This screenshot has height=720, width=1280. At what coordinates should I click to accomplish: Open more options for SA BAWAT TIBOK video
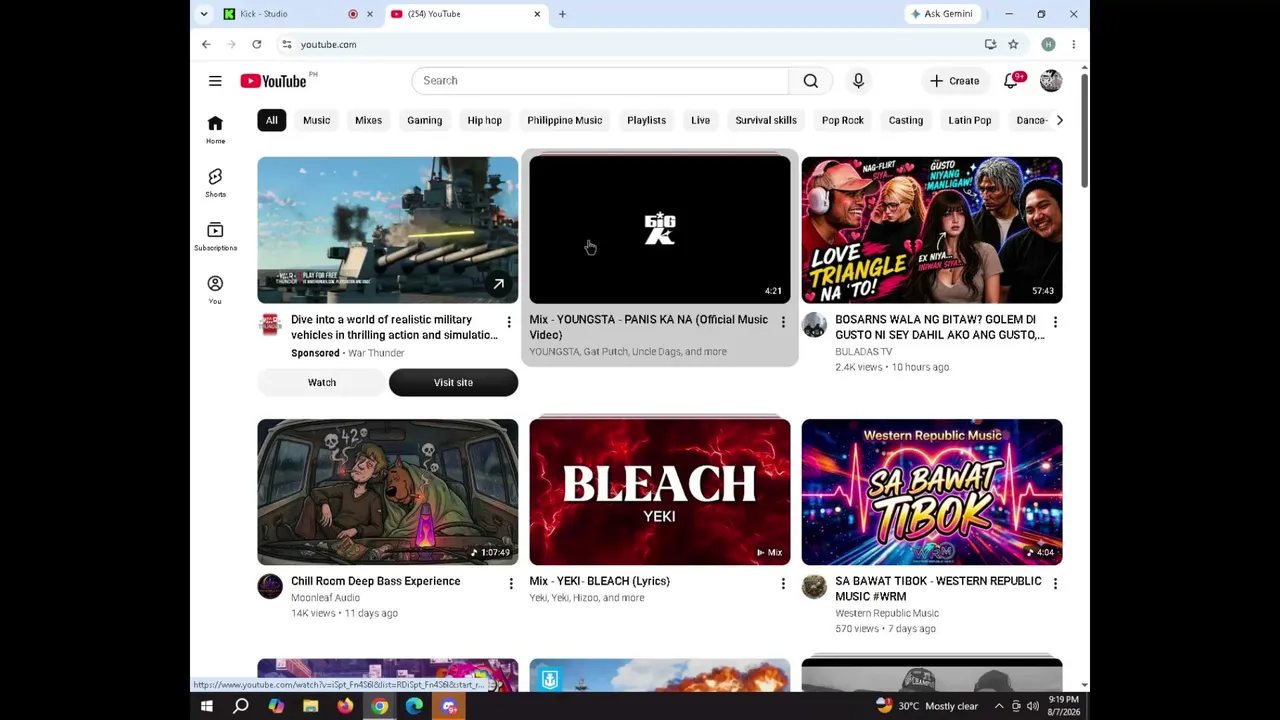pyautogui.click(x=1055, y=584)
